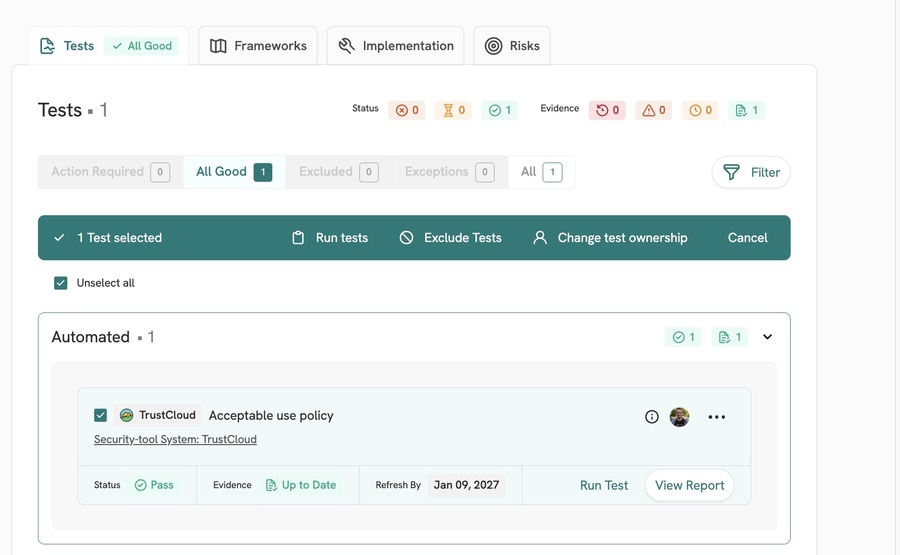The width and height of the screenshot is (900, 555).
Task: Click the Jan 09, 2027 refresh date
Action: coord(466,485)
